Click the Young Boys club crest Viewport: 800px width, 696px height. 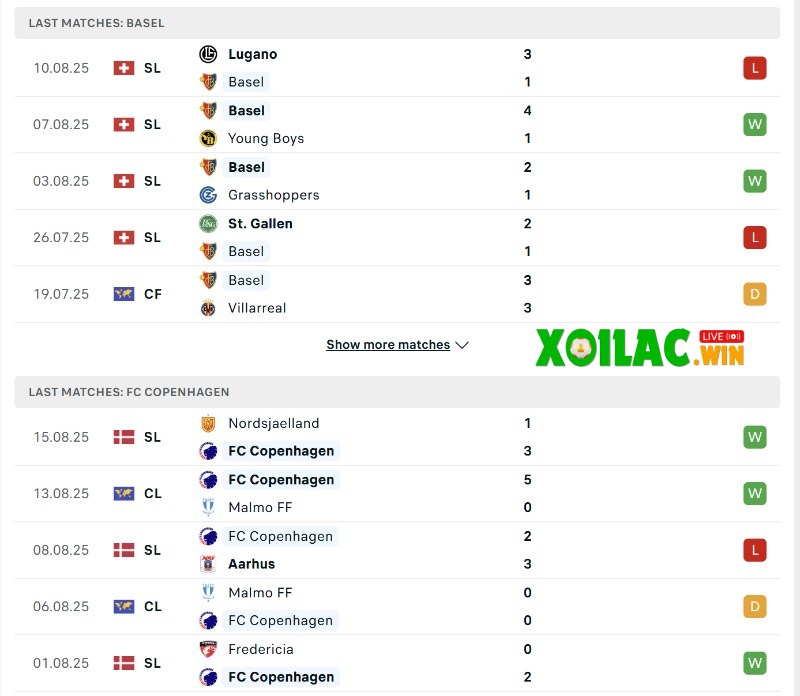(x=208, y=138)
